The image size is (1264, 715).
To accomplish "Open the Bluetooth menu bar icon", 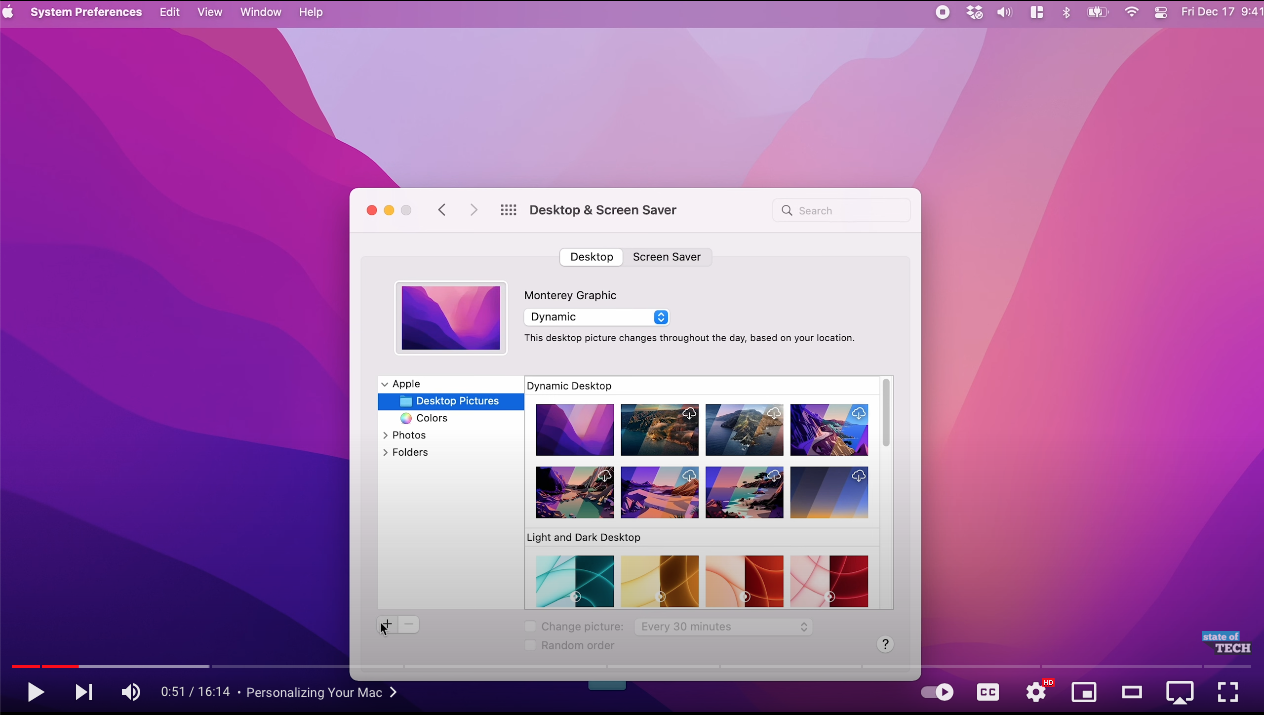I will [1066, 12].
